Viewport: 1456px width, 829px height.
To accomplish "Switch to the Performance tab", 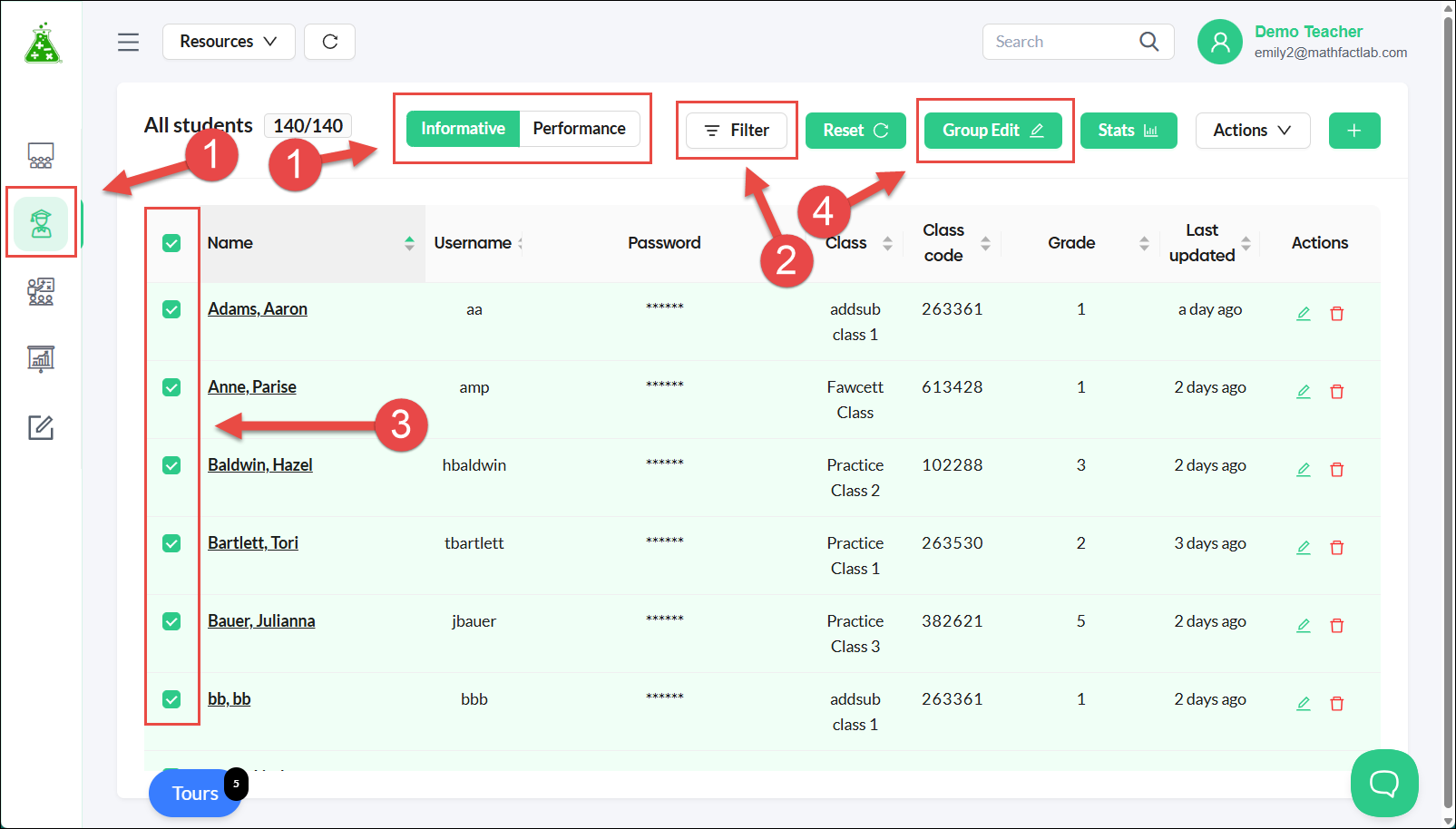I will 579,129.
